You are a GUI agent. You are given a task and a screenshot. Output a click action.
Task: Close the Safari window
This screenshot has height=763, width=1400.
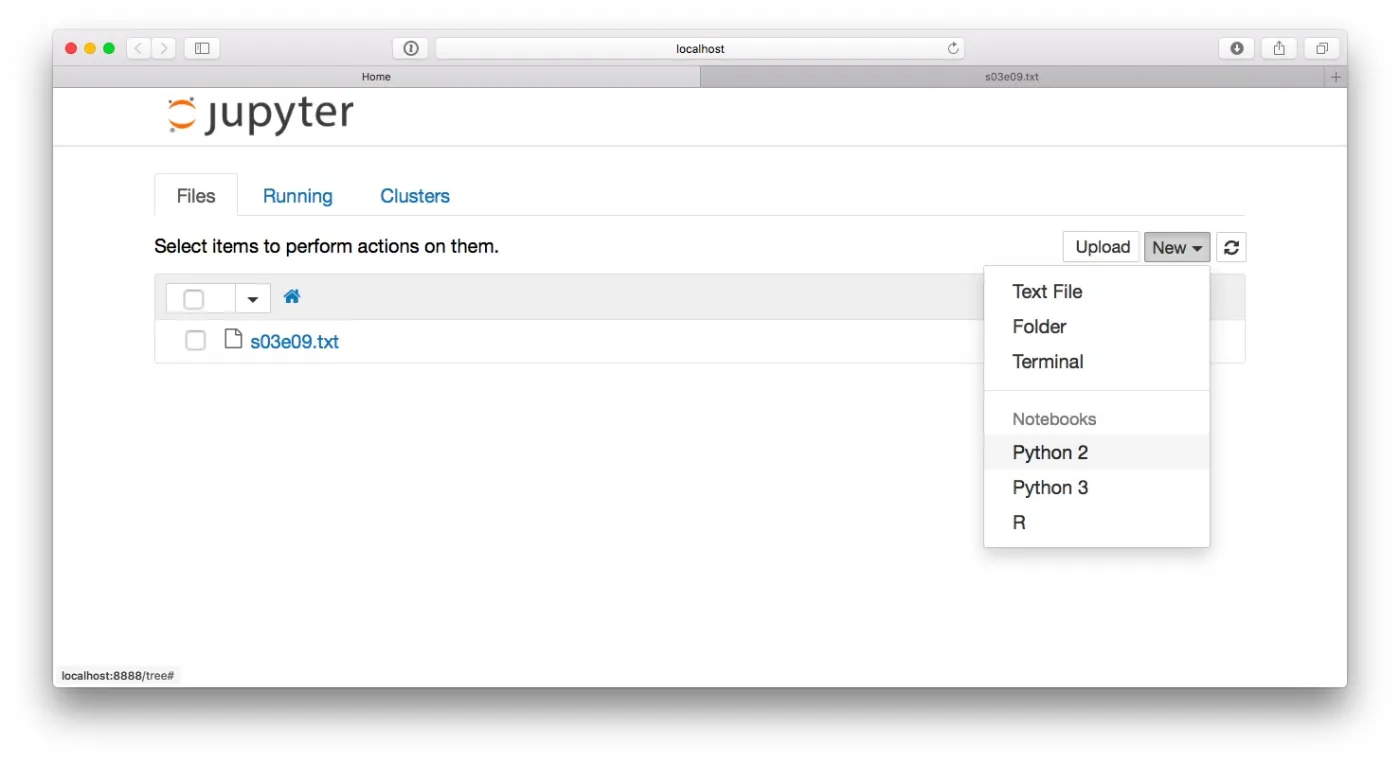[71, 48]
